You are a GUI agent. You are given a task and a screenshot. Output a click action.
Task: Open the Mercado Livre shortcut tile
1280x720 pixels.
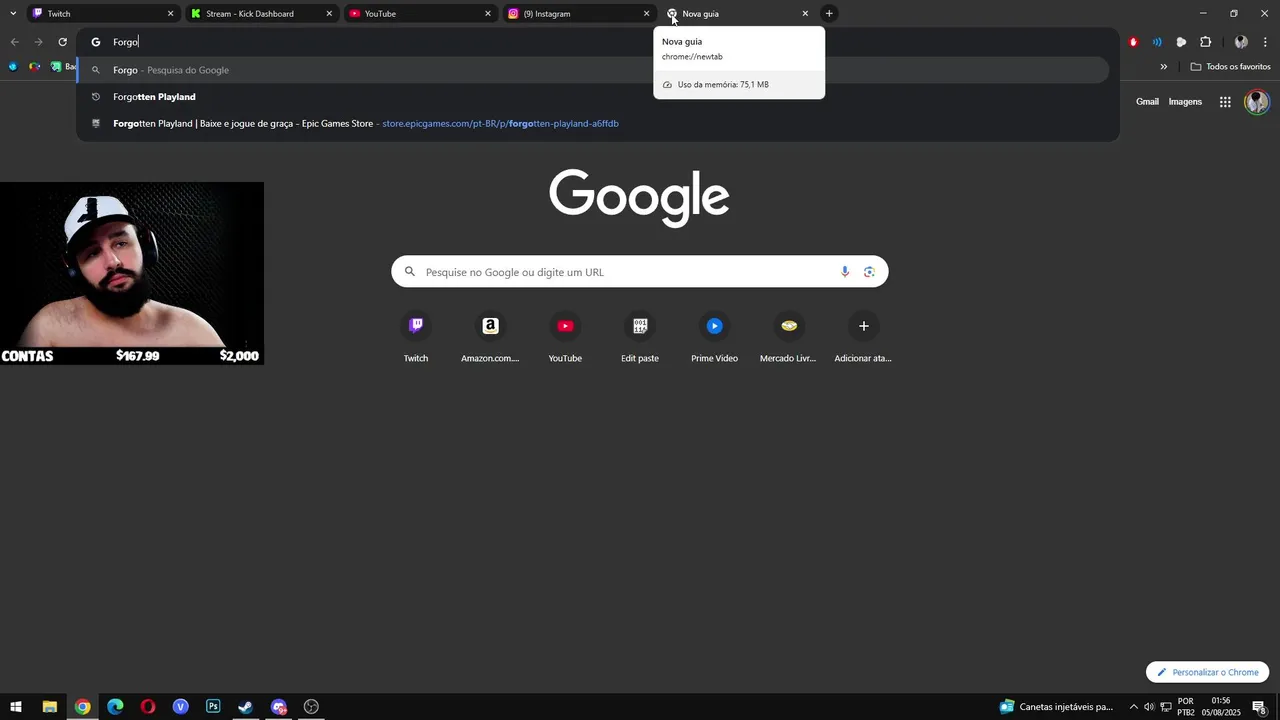pyautogui.click(x=788, y=338)
